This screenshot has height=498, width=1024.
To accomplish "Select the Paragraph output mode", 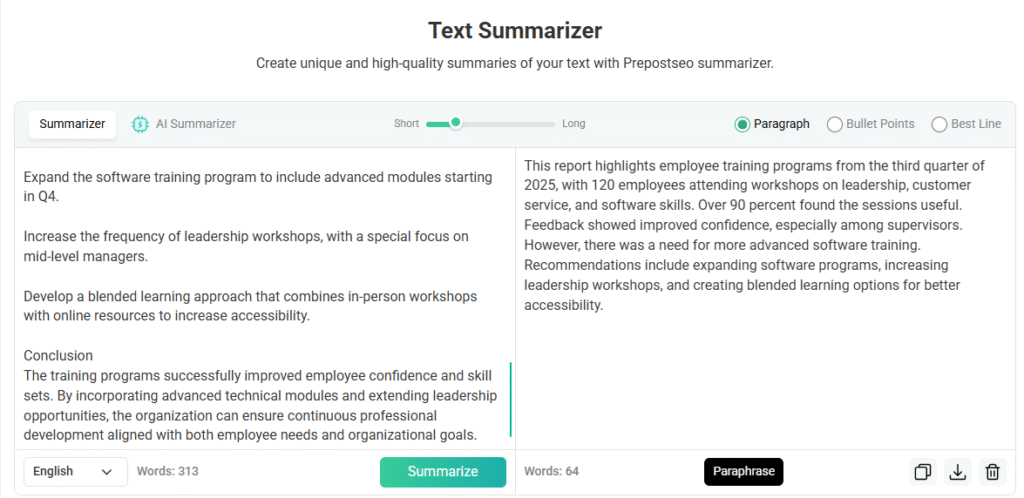I will point(742,124).
